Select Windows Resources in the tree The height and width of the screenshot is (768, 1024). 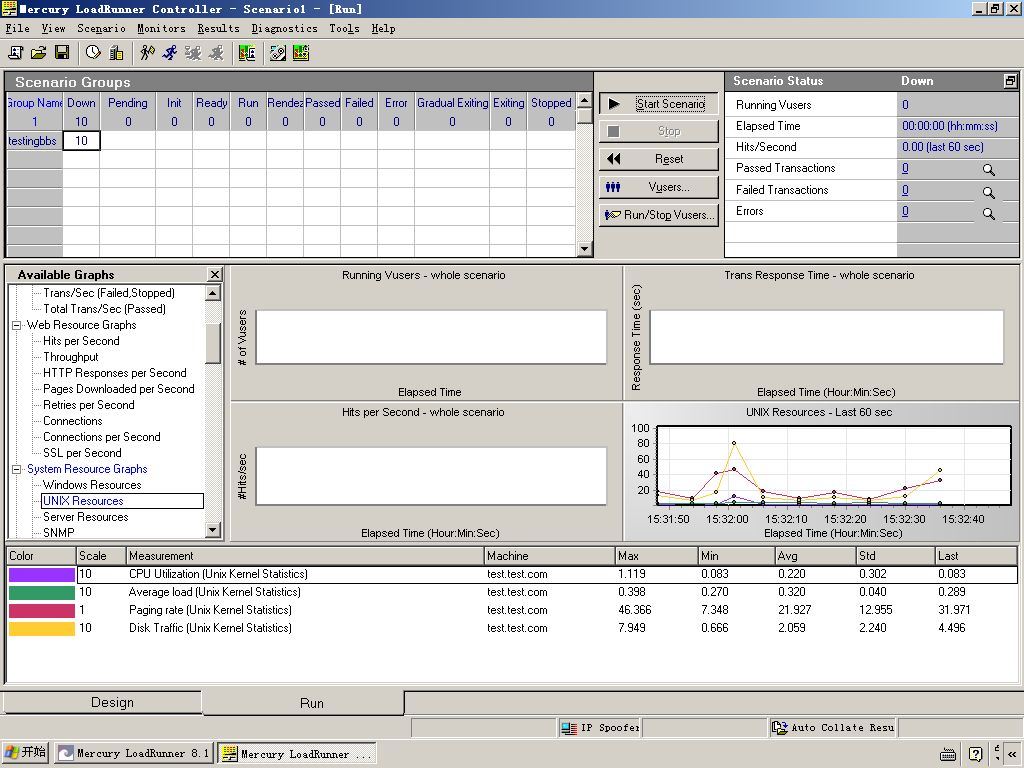pyautogui.click(x=92, y=485)
